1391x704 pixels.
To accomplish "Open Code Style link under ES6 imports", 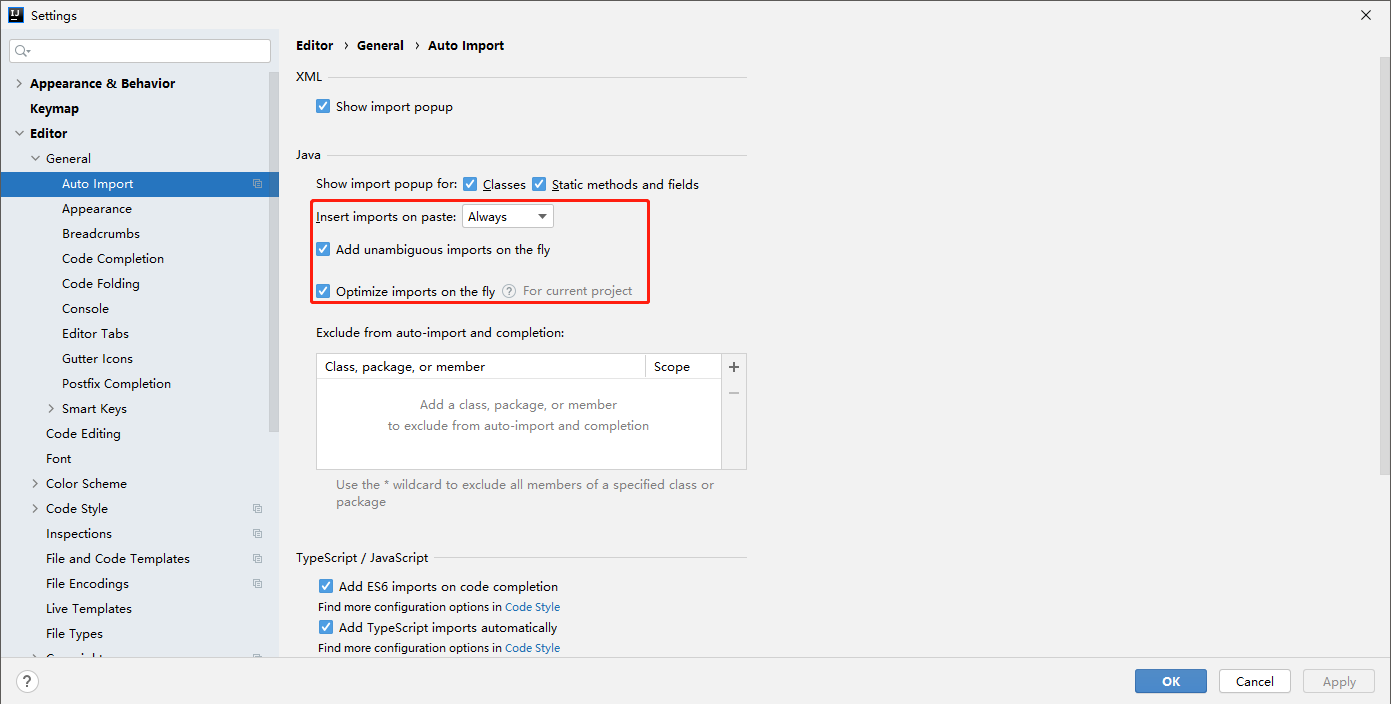I will (x=532, y=607).
